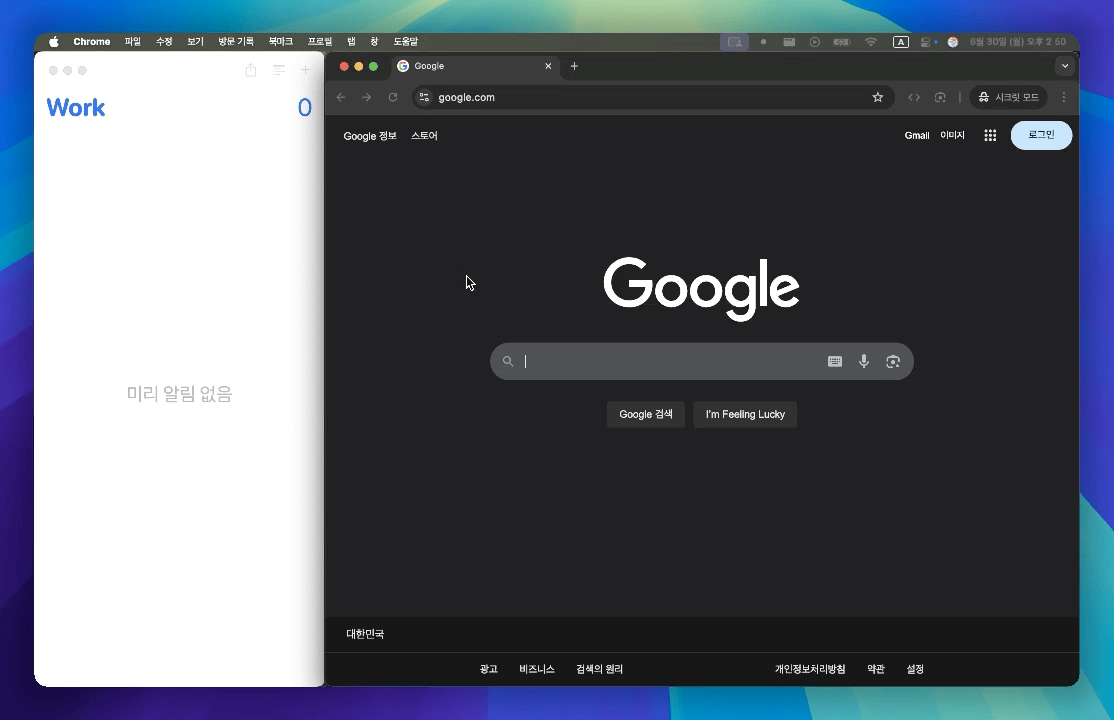Viewport: 1114px width, 720px height.
Task: Open the Google 정보 link
Action: click(370, 136)
